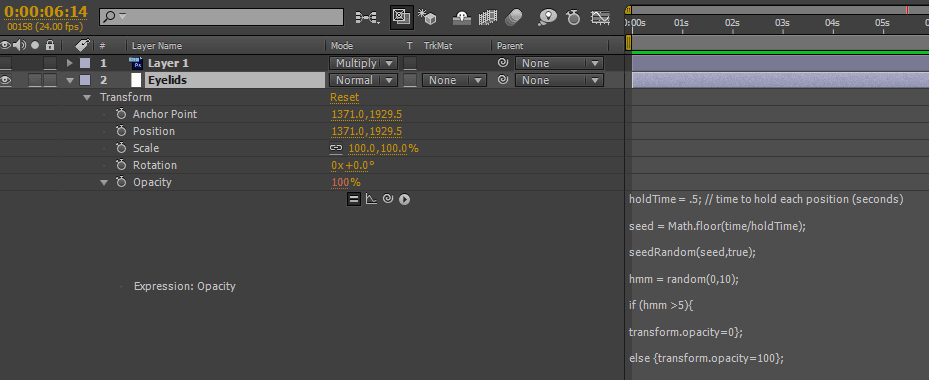Viewport: 929px width, 380px height.
Task: Toggle Anchor Point stopwatch
Action: pos(121,114)
